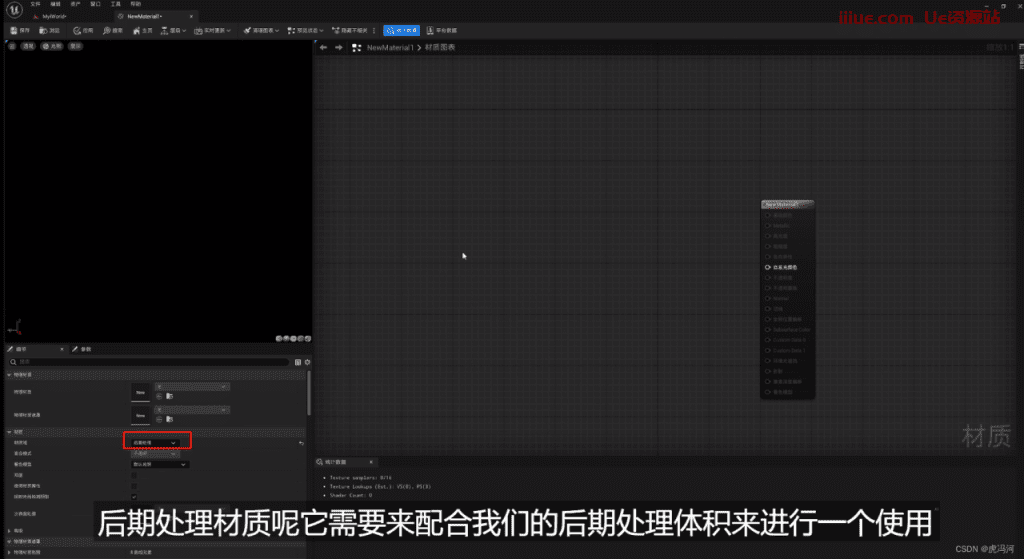The image size is (1024, 559).
Task: Click the 平台数据 (Platform Stats) button
Action: (x=442, y=31)
